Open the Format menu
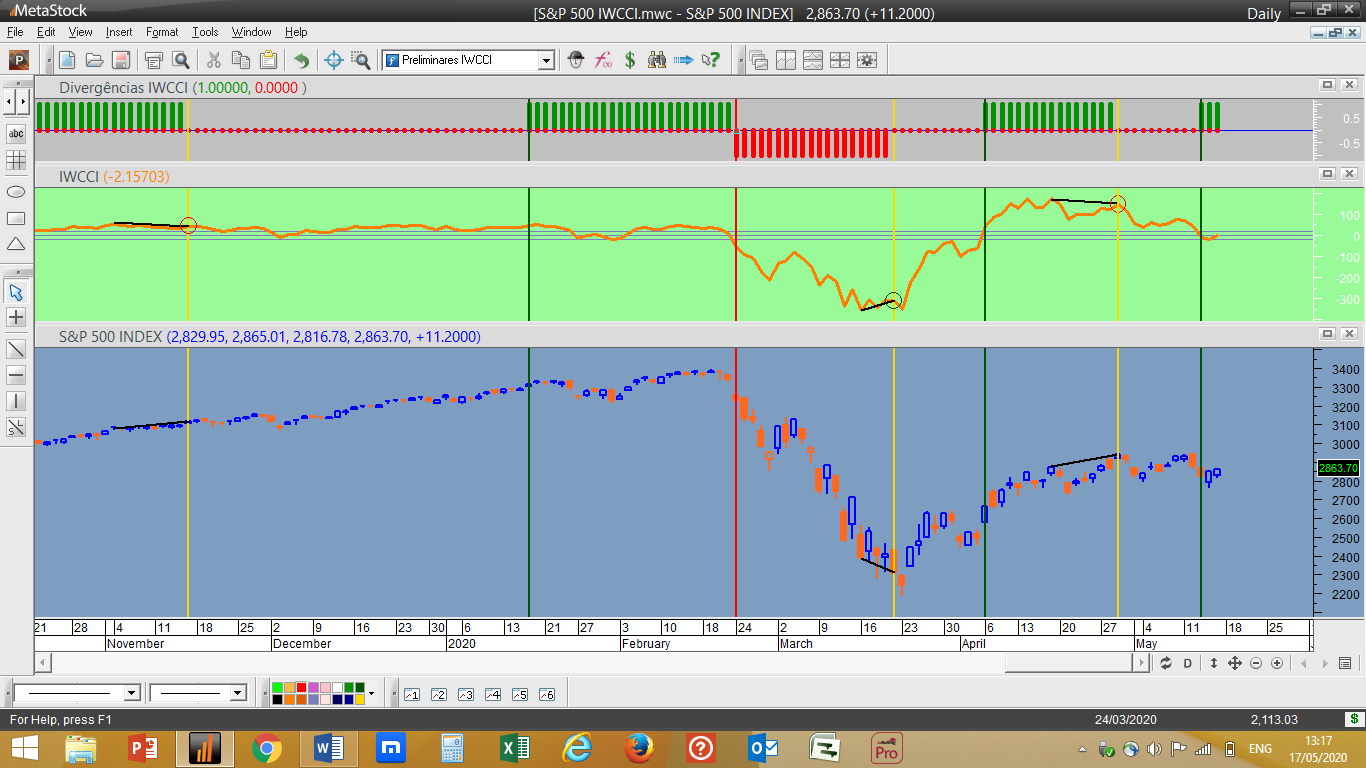Image resolution: width=1366 pixels, height=768 pixels. point(162,32)
